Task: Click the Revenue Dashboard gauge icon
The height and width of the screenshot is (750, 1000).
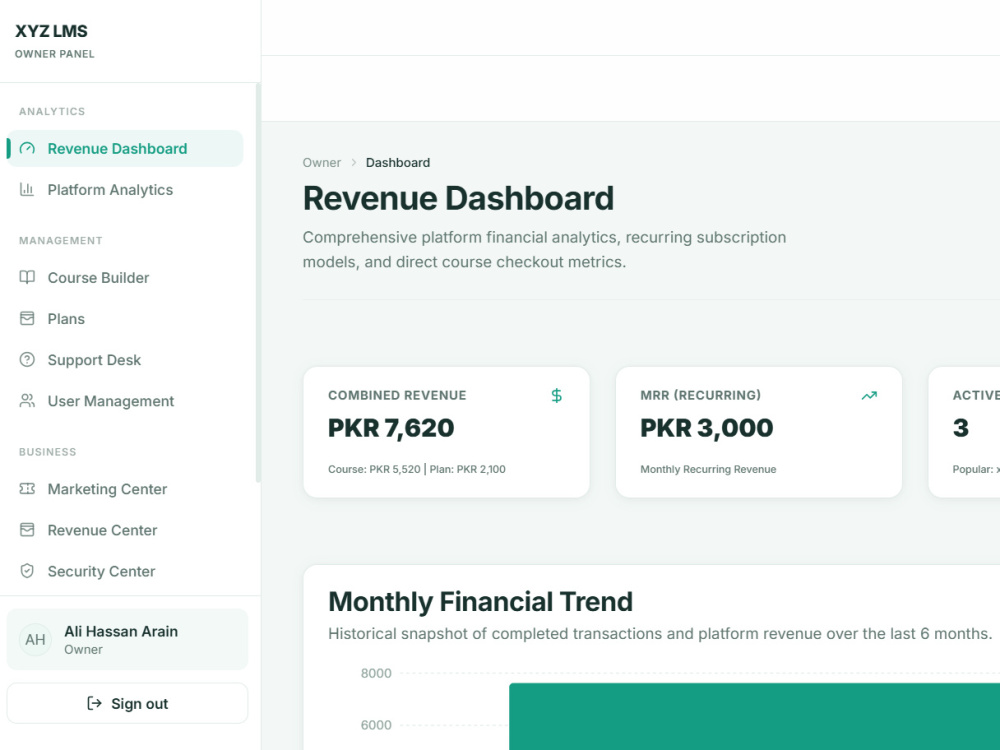Action: 27,149
